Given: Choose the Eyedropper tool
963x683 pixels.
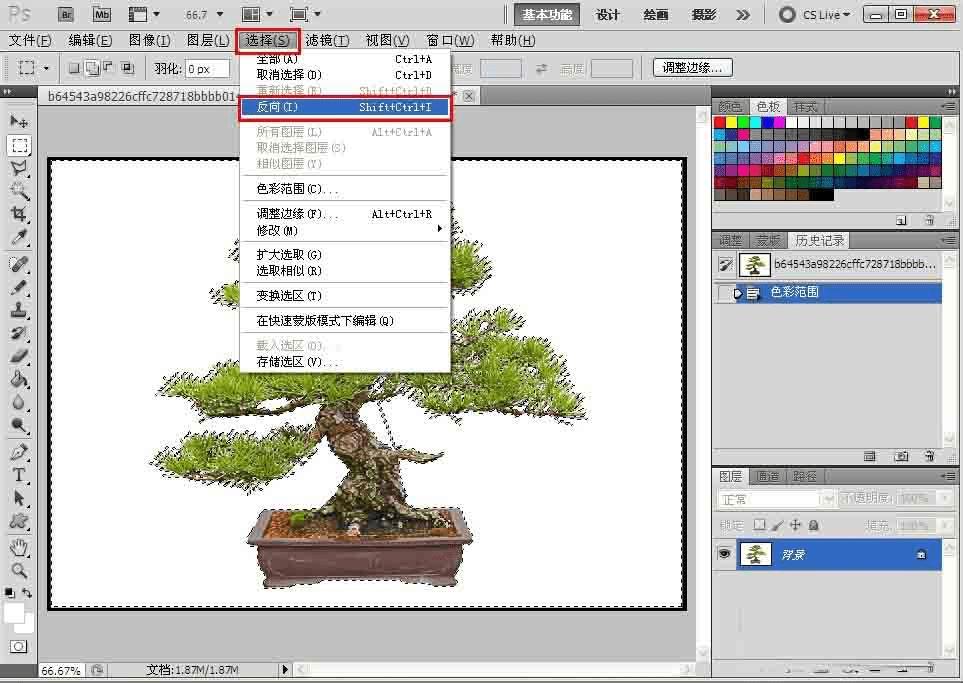Looking at the screenshot, I should pos(19,238).
